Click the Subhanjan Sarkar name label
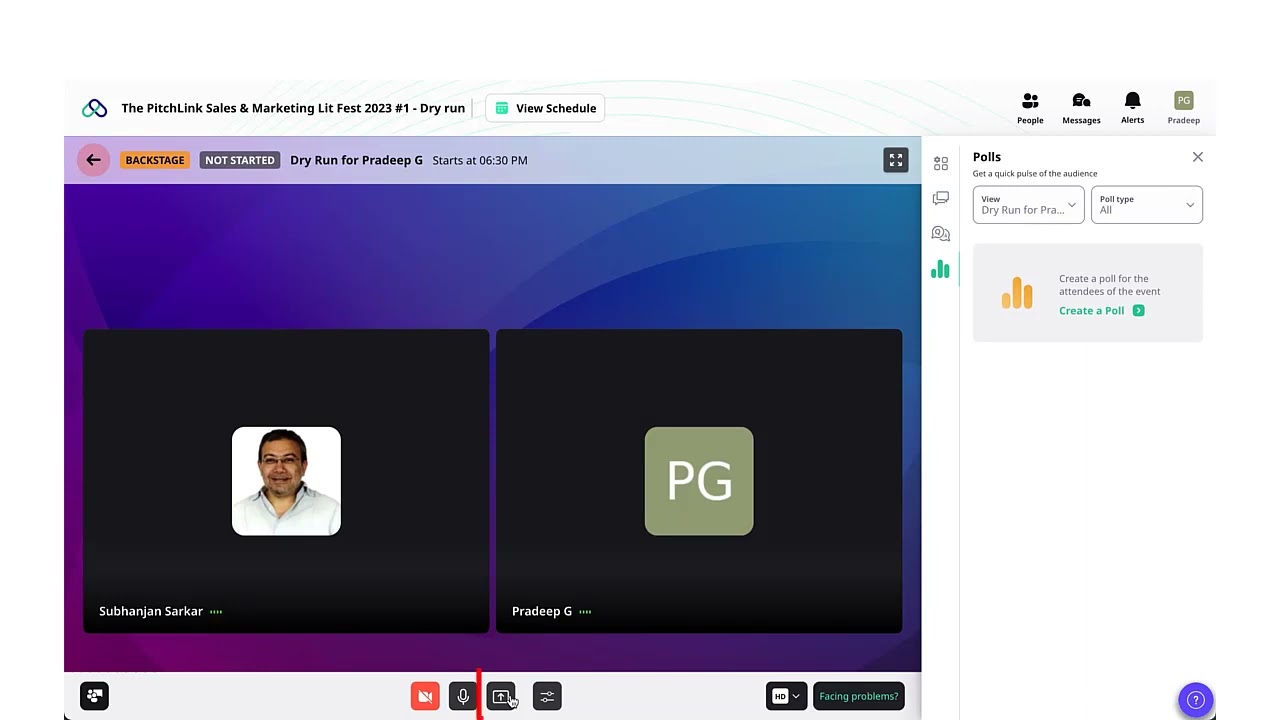This screenshot has width=1280, height=720. (151, 611)
